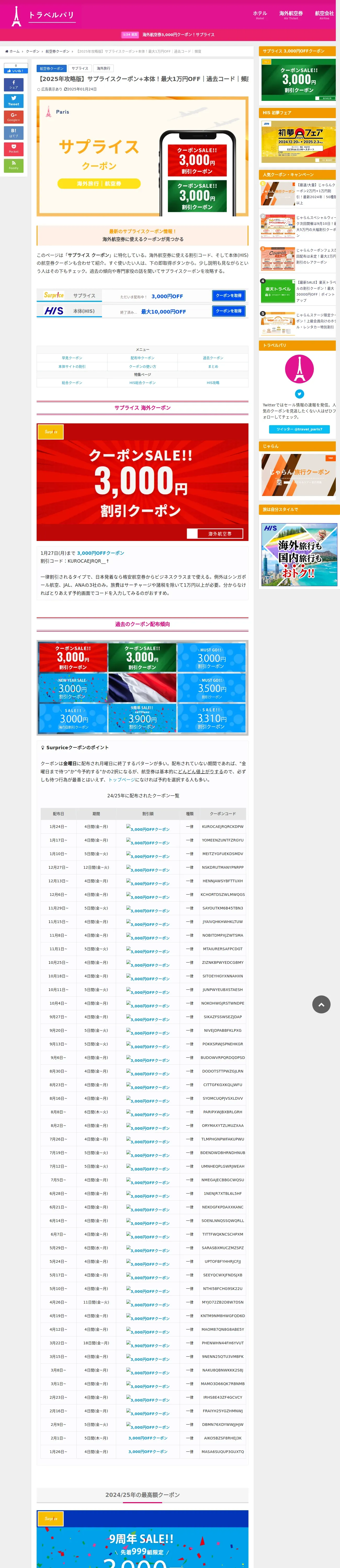Jump to 早見クーポン in the menu table

coord(72,358)
